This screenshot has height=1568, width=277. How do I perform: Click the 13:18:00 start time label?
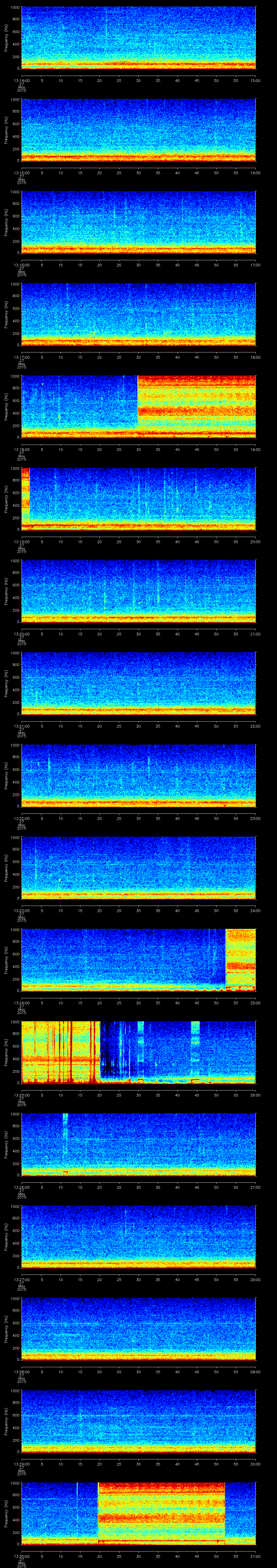click(x=21, y=449)
